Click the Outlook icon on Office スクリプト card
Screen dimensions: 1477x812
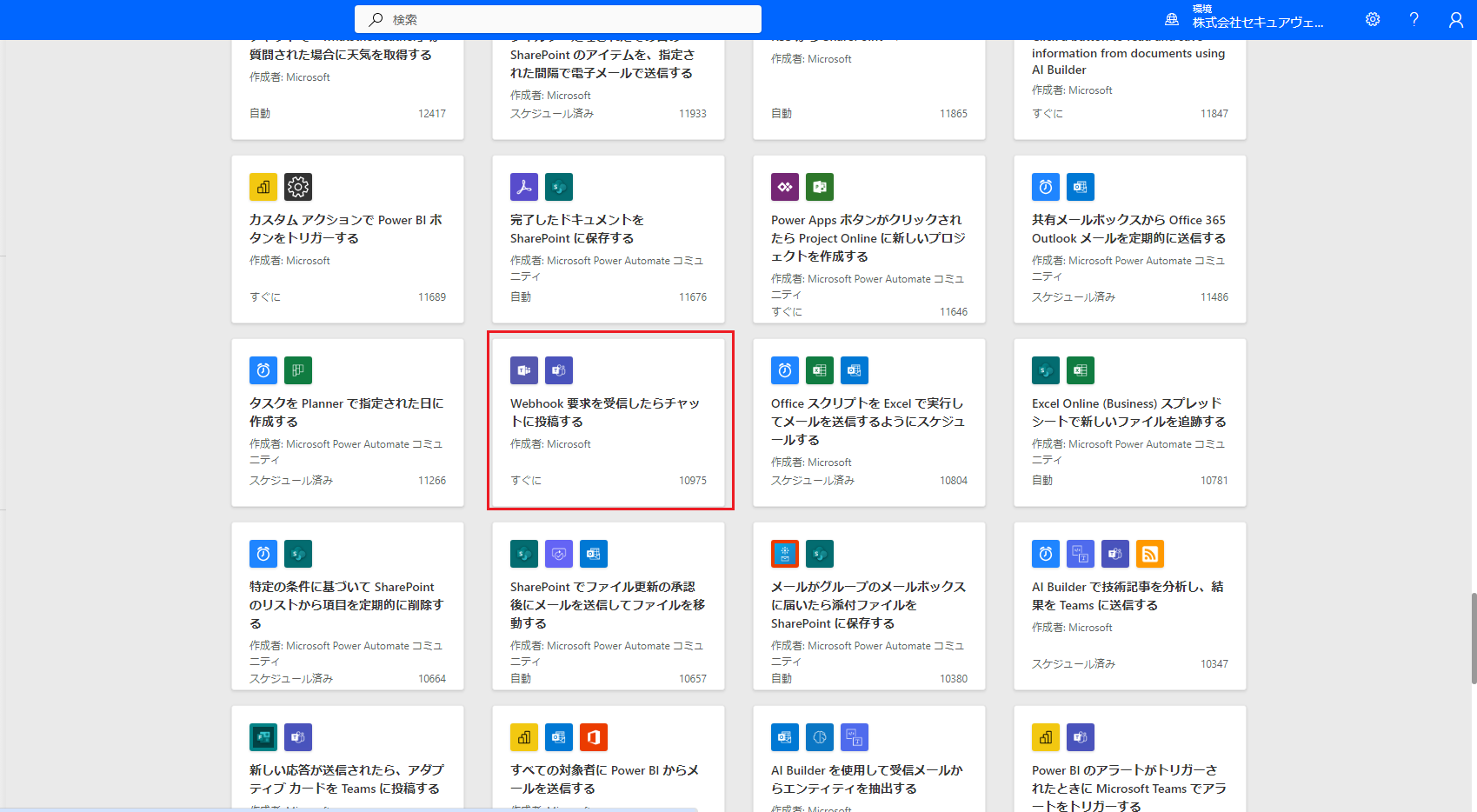click(855, 370)
